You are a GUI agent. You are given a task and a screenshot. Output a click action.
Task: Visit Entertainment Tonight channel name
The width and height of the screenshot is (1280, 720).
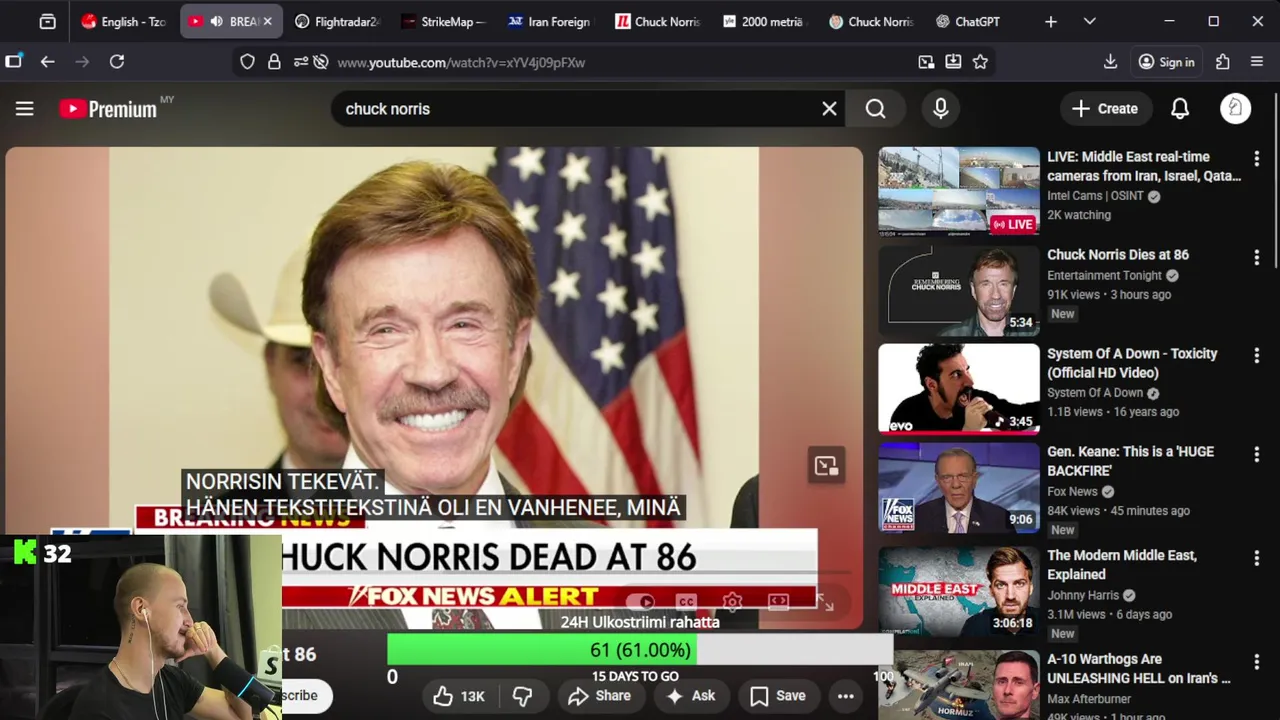coord(1105,276)
